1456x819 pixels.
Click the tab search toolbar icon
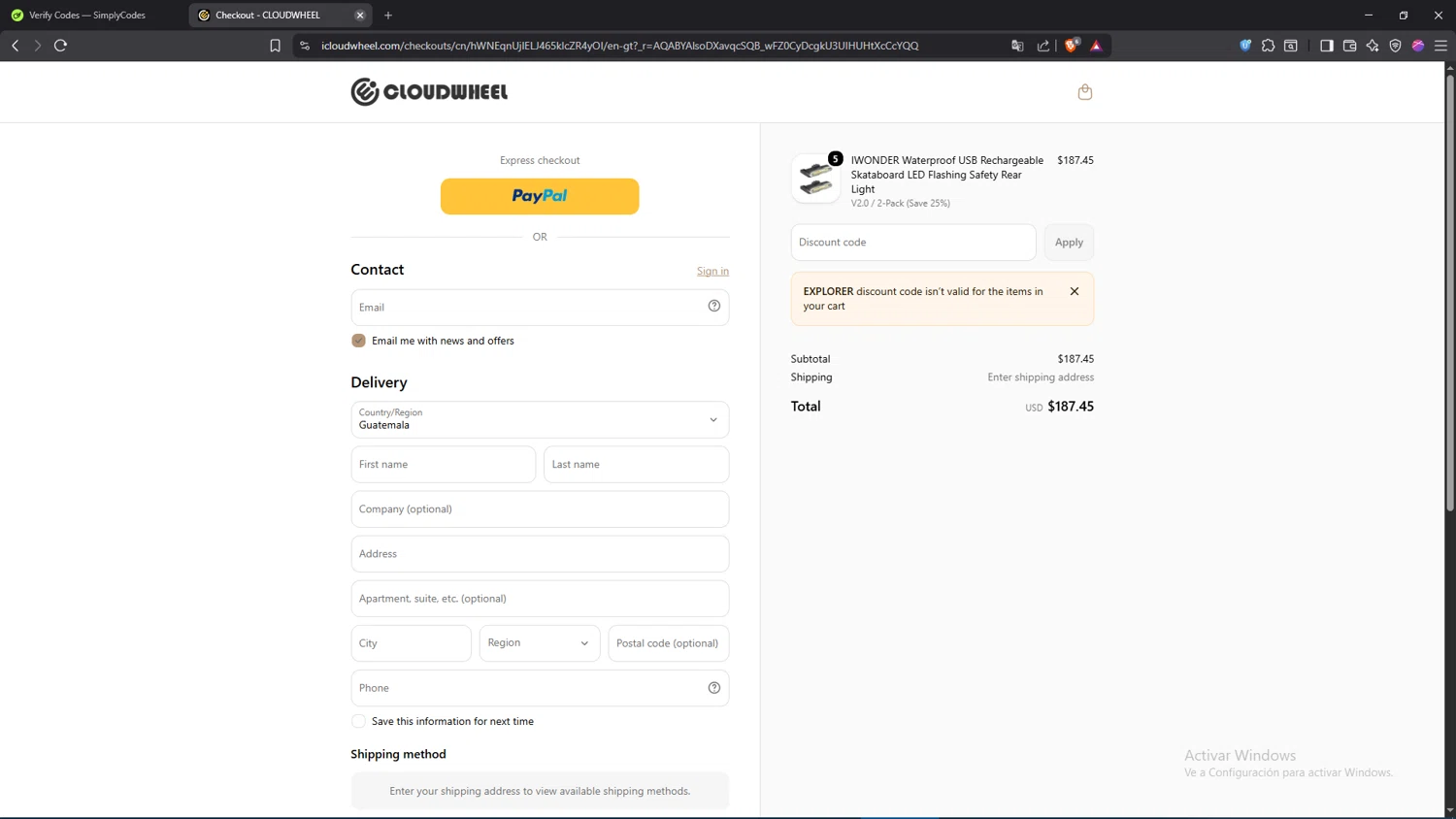1291,46
